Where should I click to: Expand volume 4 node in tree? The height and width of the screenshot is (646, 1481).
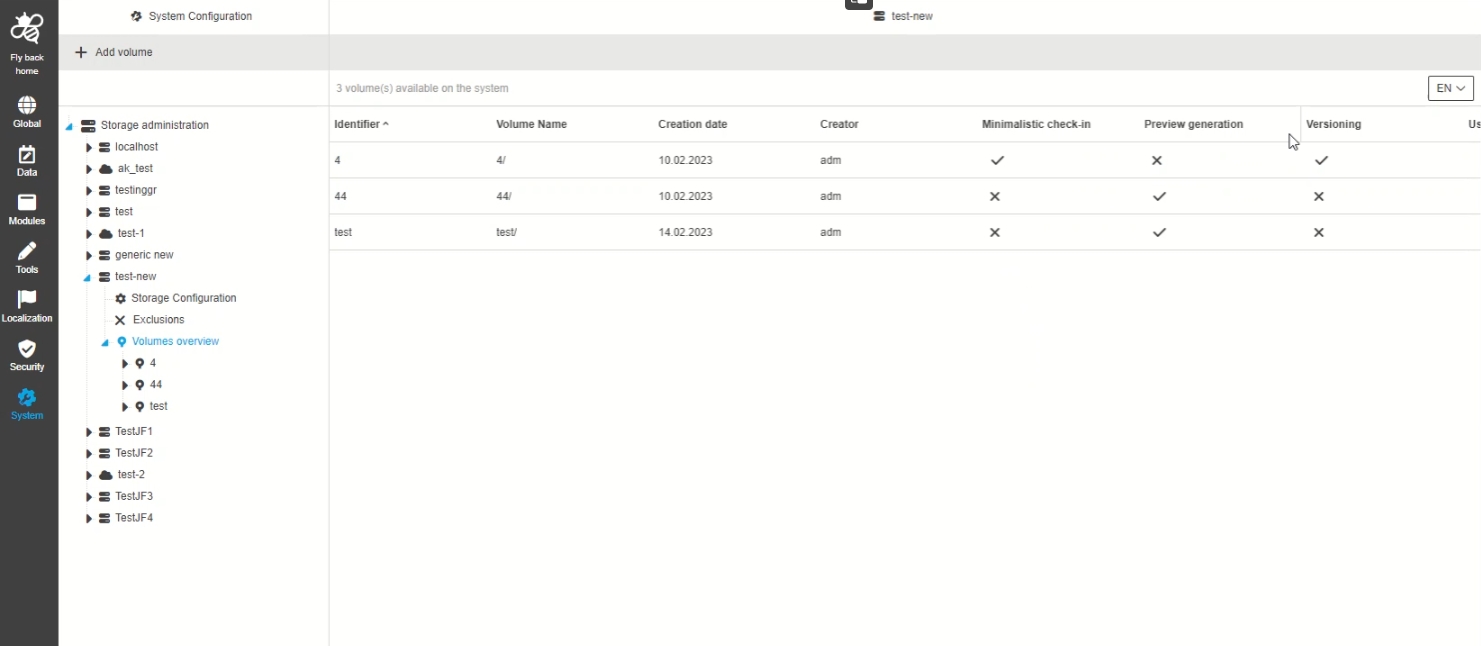coord(125,364)
